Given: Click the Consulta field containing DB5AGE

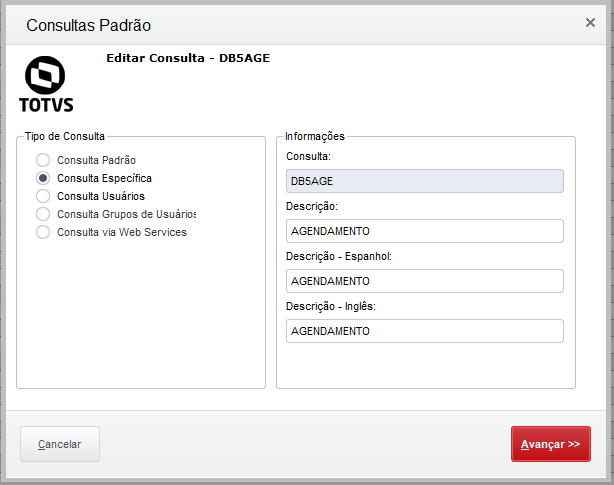Looking at the screenshot, I should pyautogui.click(x=425, y=181).
